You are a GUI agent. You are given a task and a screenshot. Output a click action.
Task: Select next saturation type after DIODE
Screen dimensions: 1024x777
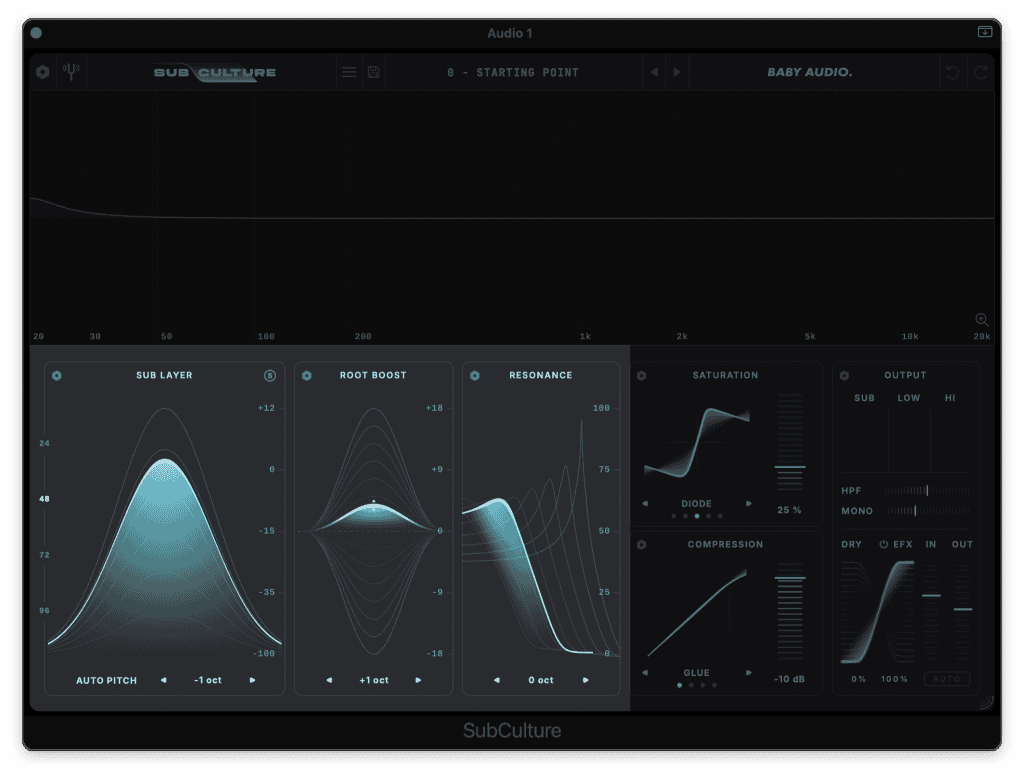click(748, 503)
